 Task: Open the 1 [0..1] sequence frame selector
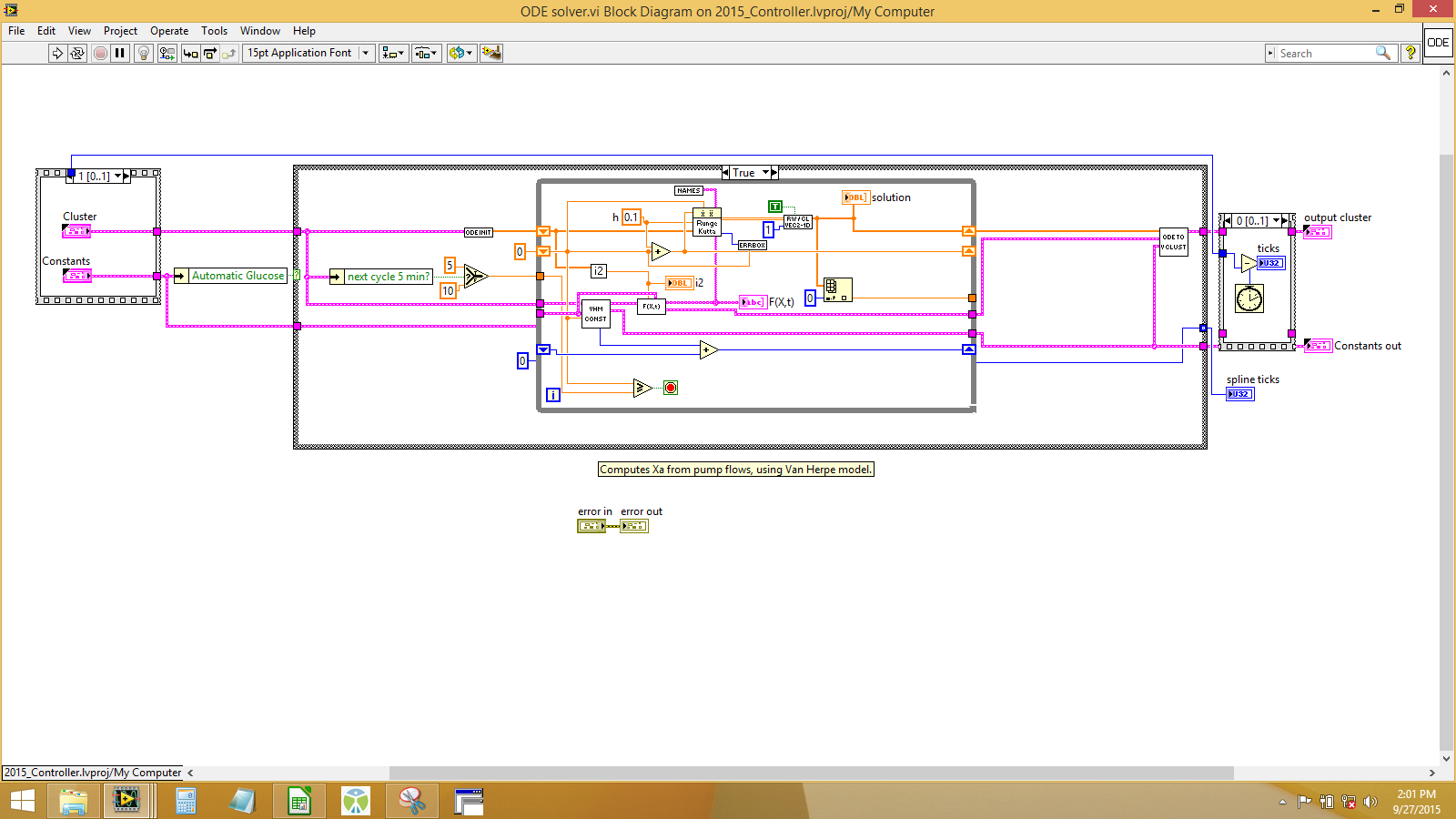(117, 176)
